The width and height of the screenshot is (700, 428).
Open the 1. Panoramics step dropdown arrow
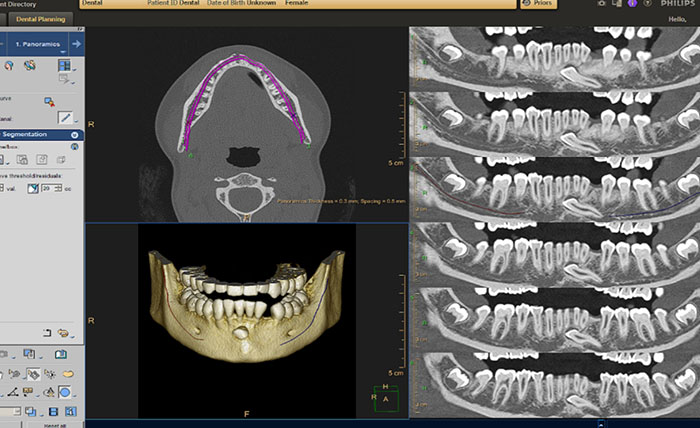[x=62, y=52]
